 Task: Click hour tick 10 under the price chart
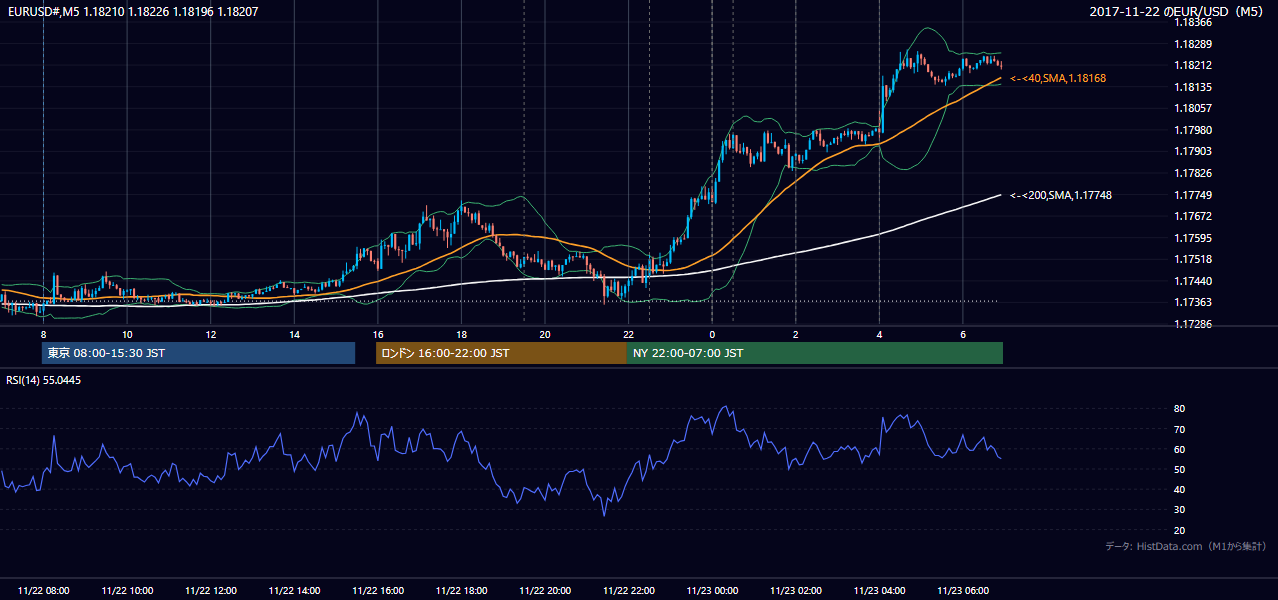(127, 333)
